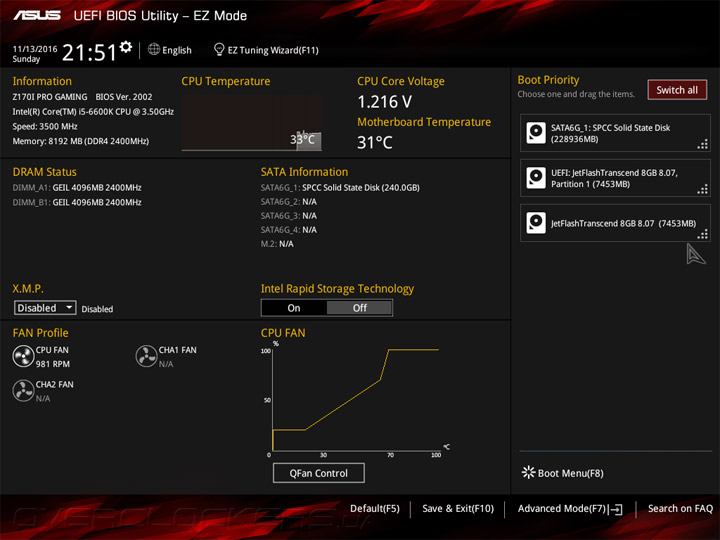Load Default(F5) settings
Screen dimensions: 720x540
point(375,509)
